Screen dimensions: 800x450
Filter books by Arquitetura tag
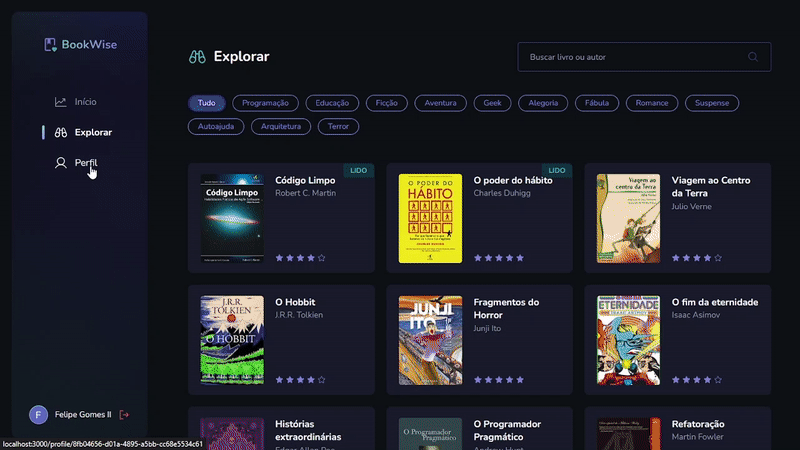click(x=281, y=127)
